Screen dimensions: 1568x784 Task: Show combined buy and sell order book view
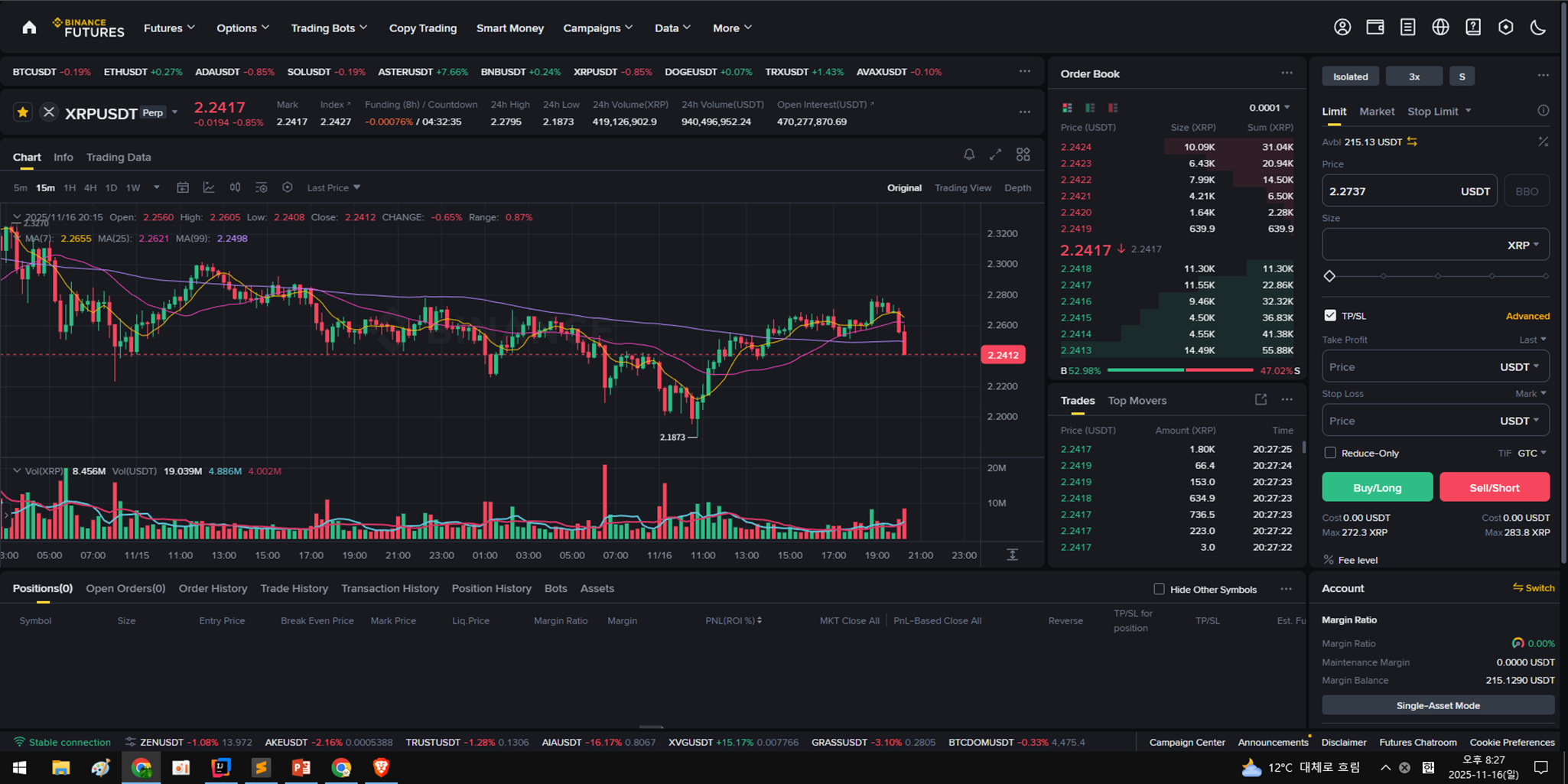[1067, 108]
